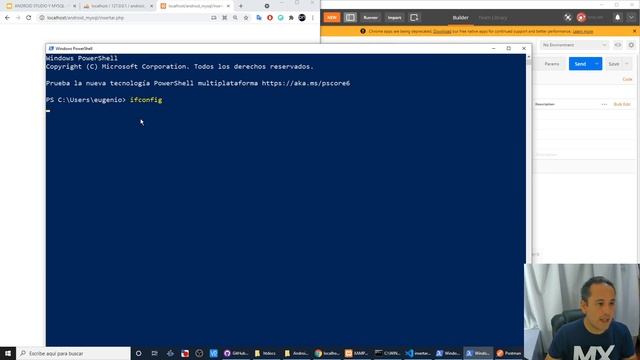Image resolution: width=640 pixels, height=360 pixels.
Task: Click Postman new window icon
Action: coord(414,18)
